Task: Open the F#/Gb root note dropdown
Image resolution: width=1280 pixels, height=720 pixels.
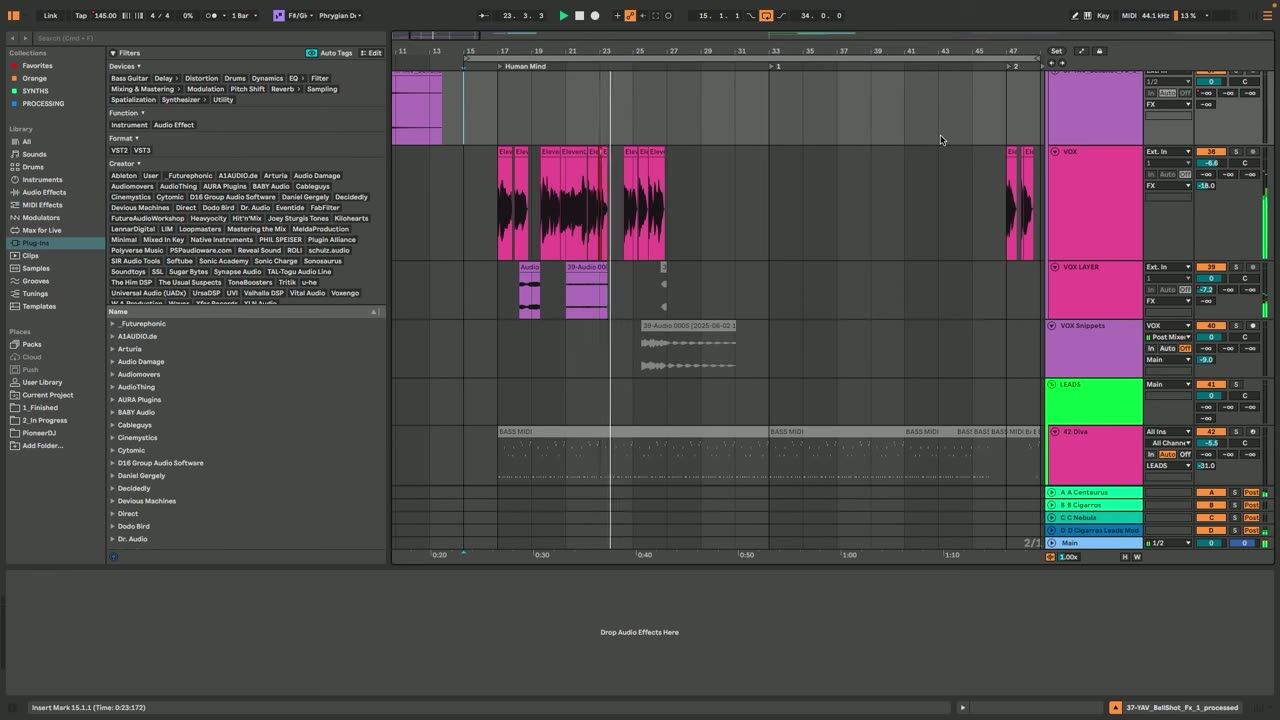Action: (x=299, y=15)
